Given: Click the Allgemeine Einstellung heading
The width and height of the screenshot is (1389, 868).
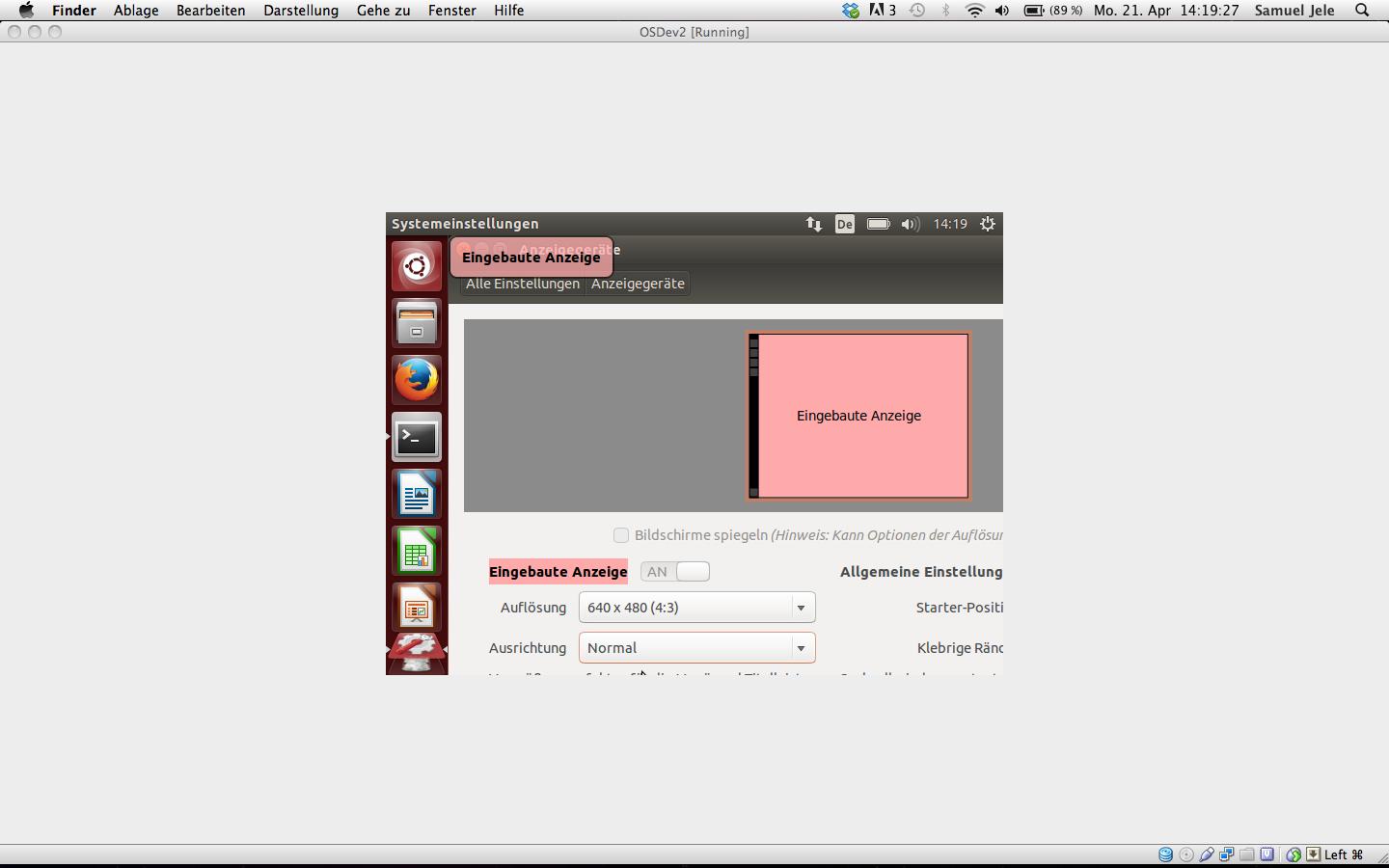Looking at the screenshot, I should [921, 572].
